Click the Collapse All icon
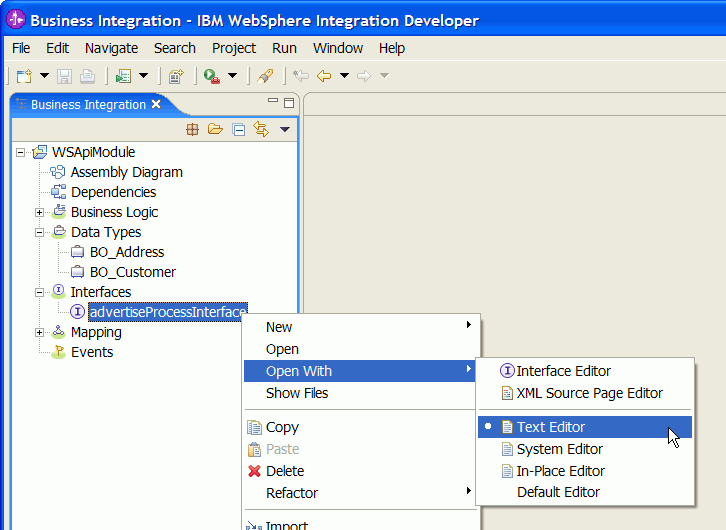This screenshot has height=530, width=726. point(239,130)
